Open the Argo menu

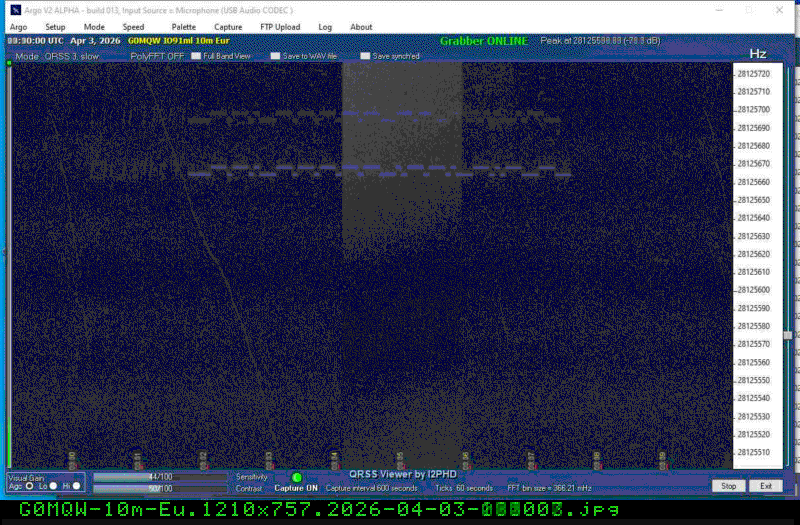pos(18,27)
